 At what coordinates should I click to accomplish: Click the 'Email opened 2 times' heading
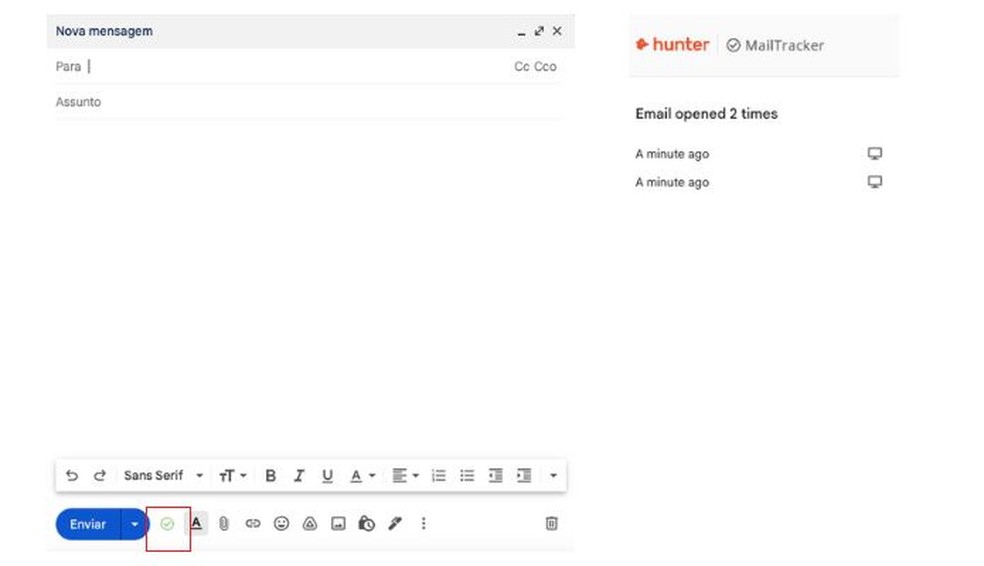[707, 114]
